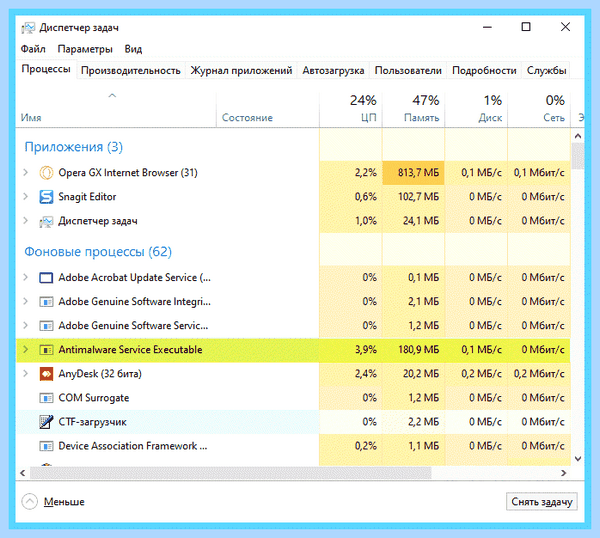The image size is (600, 538).
Task: Click the 3,9% CPU cell
Action: click(351, 350)
